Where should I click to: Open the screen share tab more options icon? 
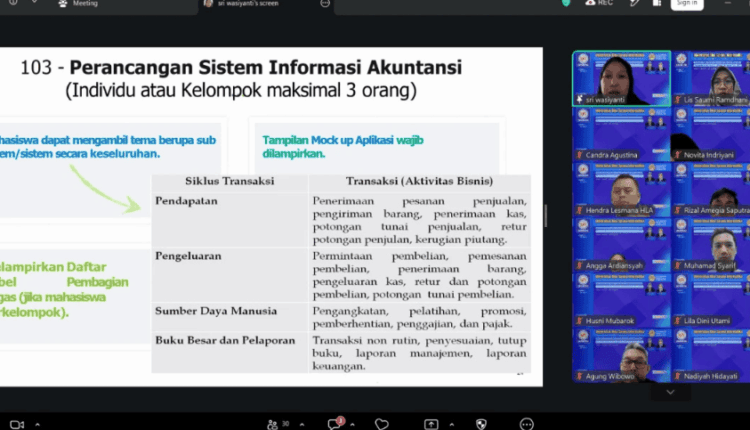pyautogui.click(x=325, y=3)
